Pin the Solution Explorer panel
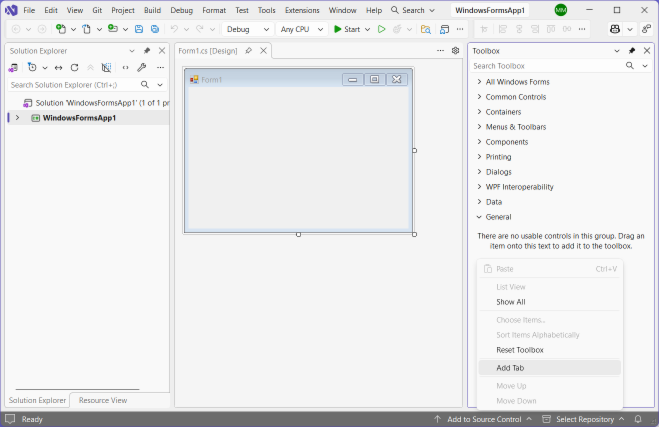The height and width of the screenshot is (427, 659). click(x=147, y=51)
